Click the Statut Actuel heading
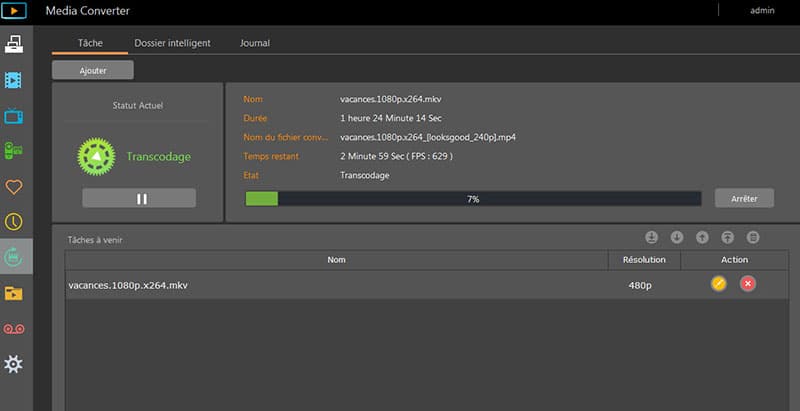This screenshot has height=411, width=800. tap(138, 106)
